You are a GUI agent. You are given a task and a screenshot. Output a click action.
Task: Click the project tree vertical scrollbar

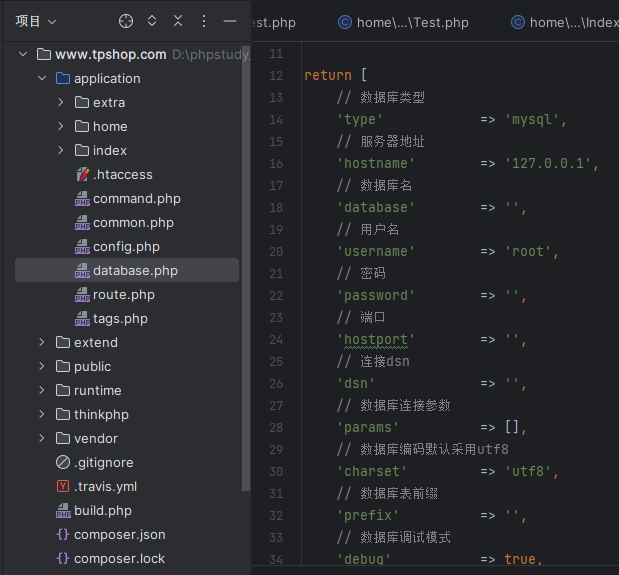[246, 268]
